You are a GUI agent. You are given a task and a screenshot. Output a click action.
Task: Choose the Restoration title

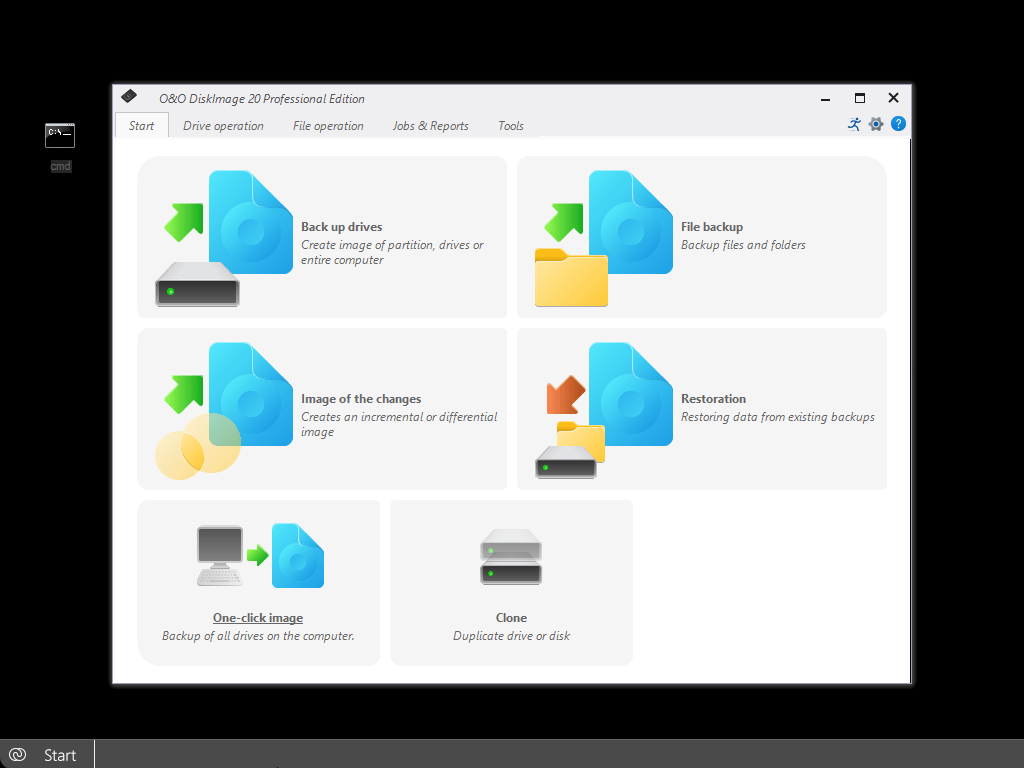click(x=713, y=399)
